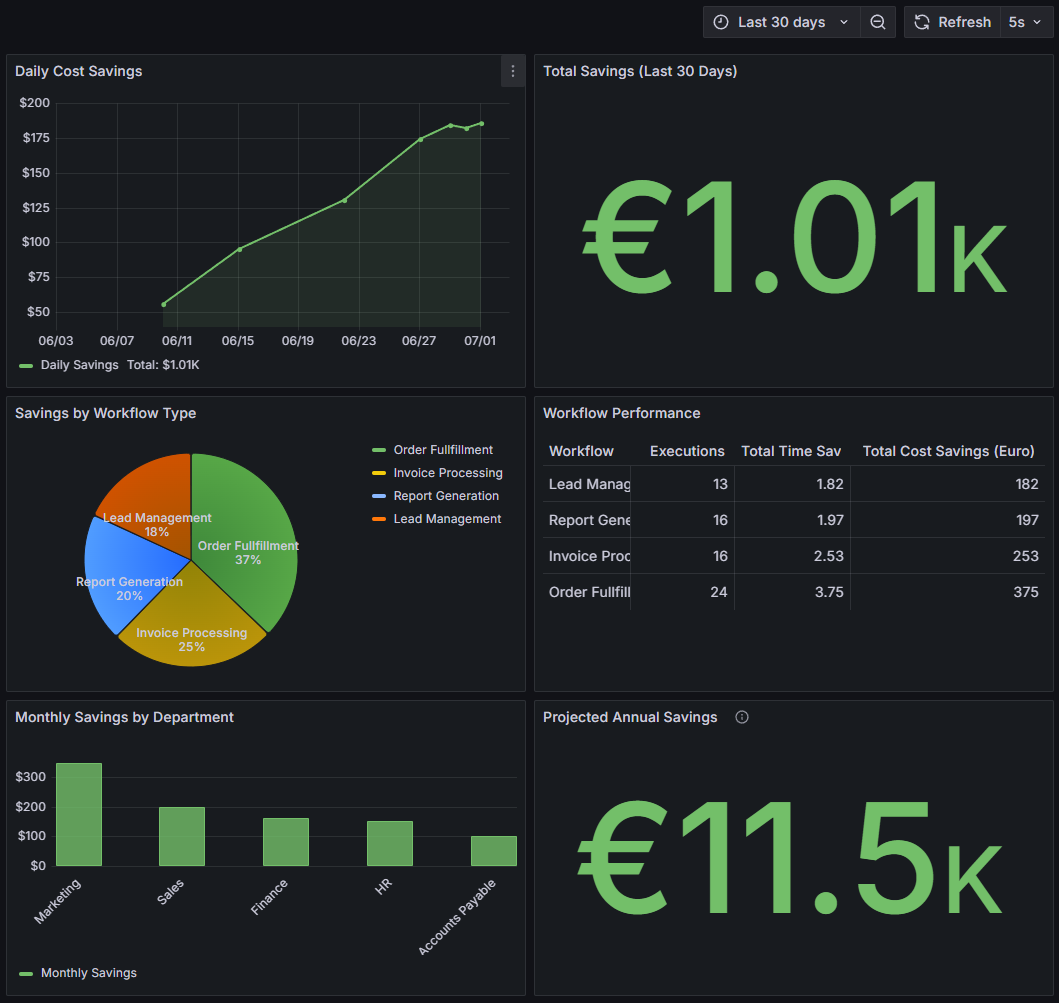Viewport: 1059px width, 1003px height.
Task: Click the zoom out magnifier icon
Action: pyautogui.click(x=877, y=21)
